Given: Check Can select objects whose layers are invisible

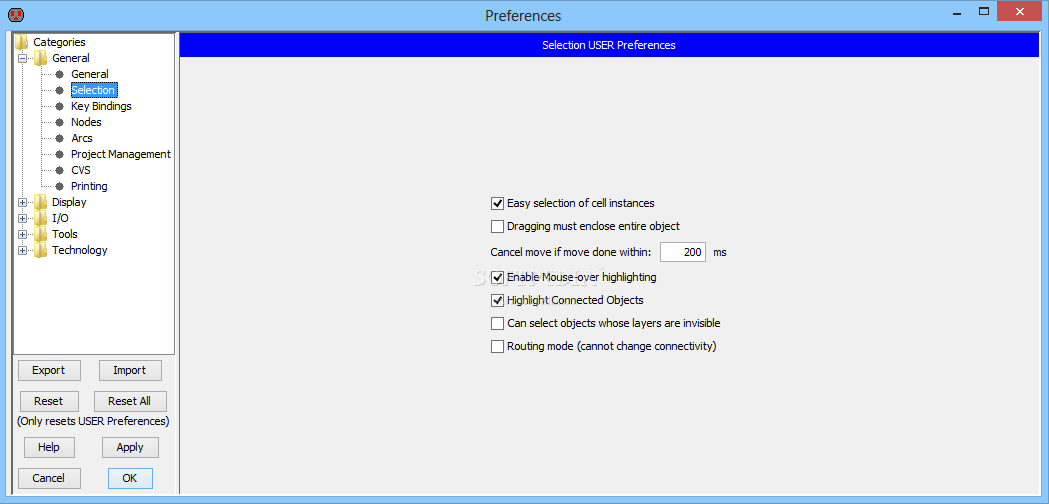Looking at the screenshot, I should 497,324.
